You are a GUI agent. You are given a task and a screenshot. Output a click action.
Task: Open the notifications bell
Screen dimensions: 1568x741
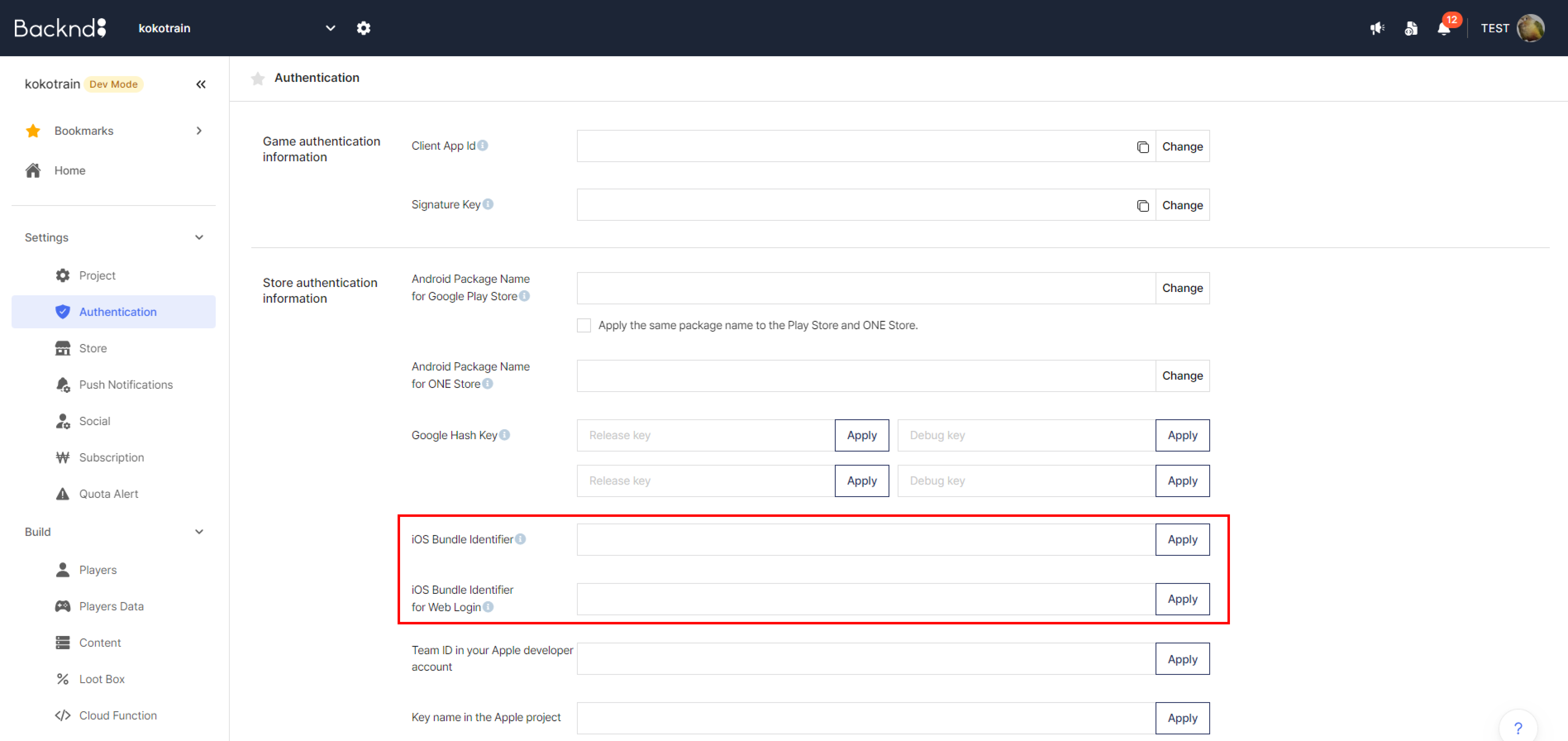tap(1444, 28)
